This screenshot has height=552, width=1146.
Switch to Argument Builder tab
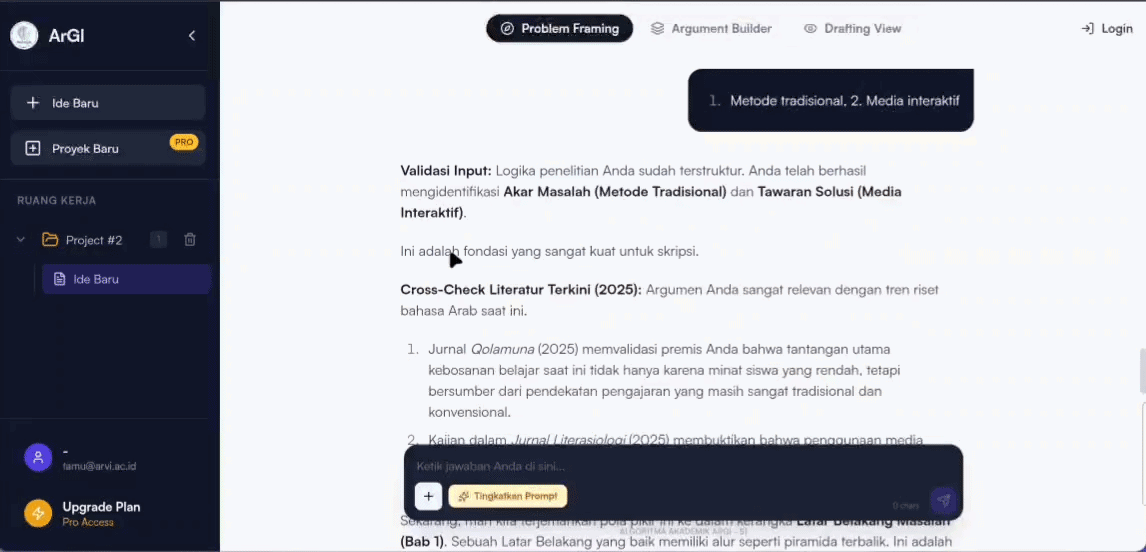[711, 29]
